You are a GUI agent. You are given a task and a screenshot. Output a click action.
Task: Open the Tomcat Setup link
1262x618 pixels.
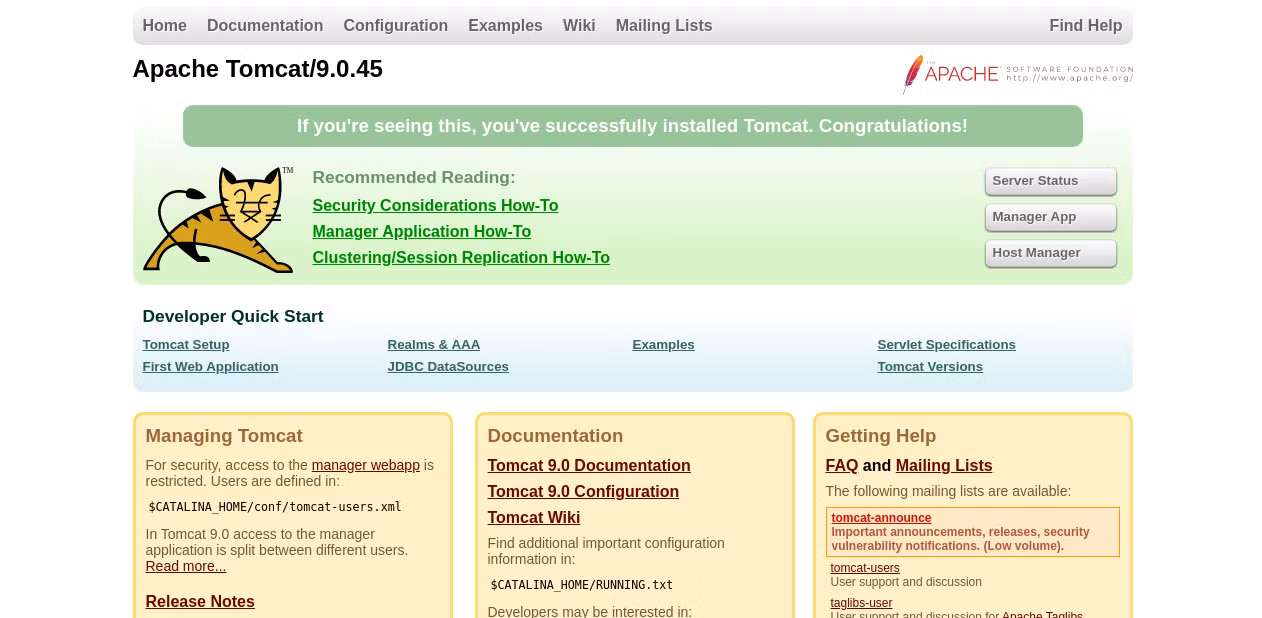186,345
